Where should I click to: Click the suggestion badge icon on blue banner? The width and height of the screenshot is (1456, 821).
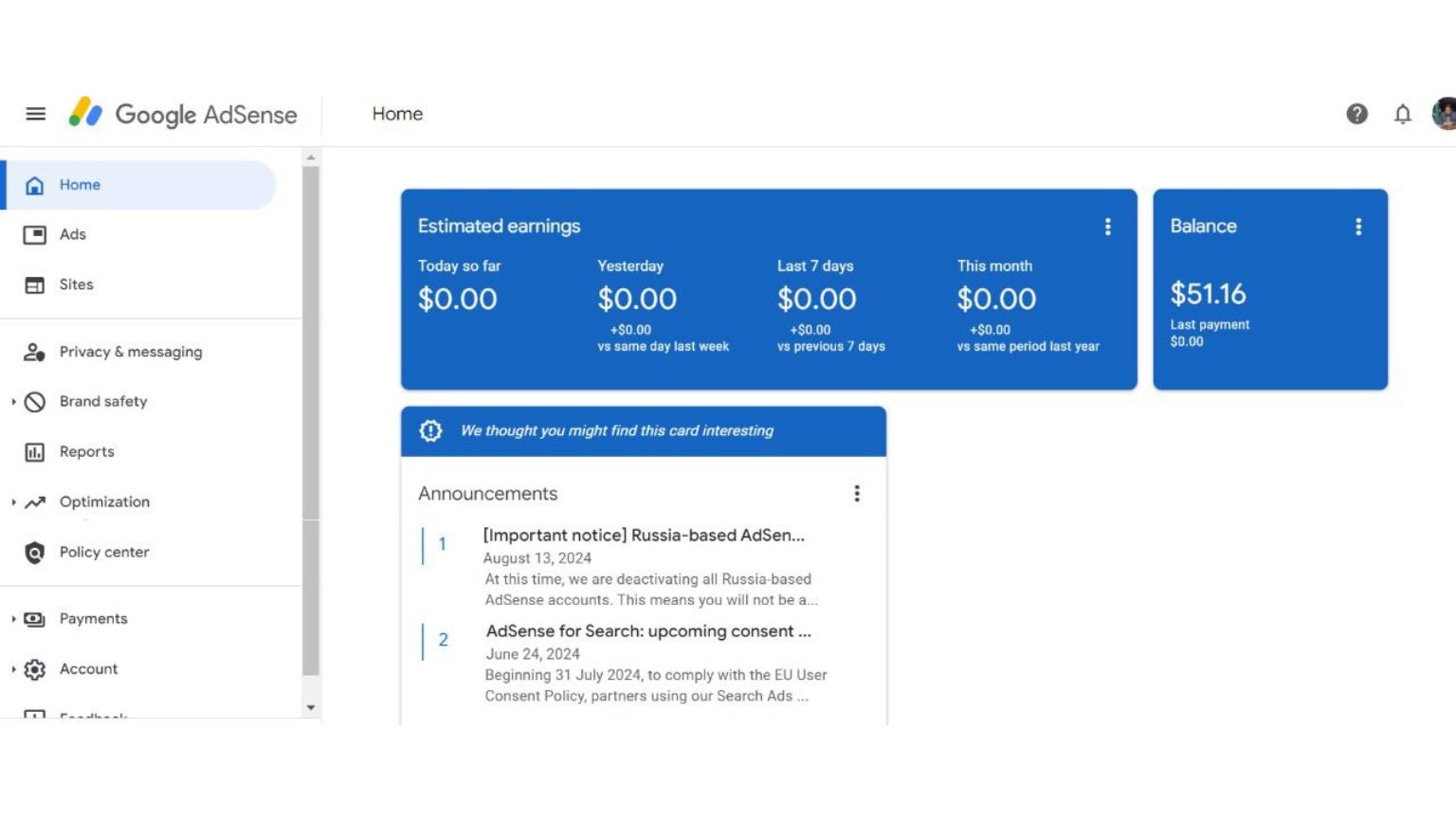[430, 430]
